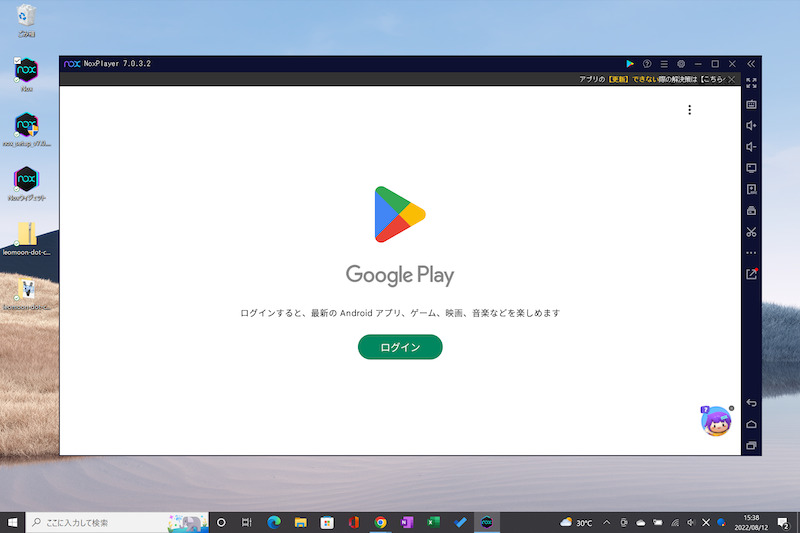This screenshot has width=800, height=533.
Task: Open Google Play shortcut in Nox title bar
Action: click(630, 64)
